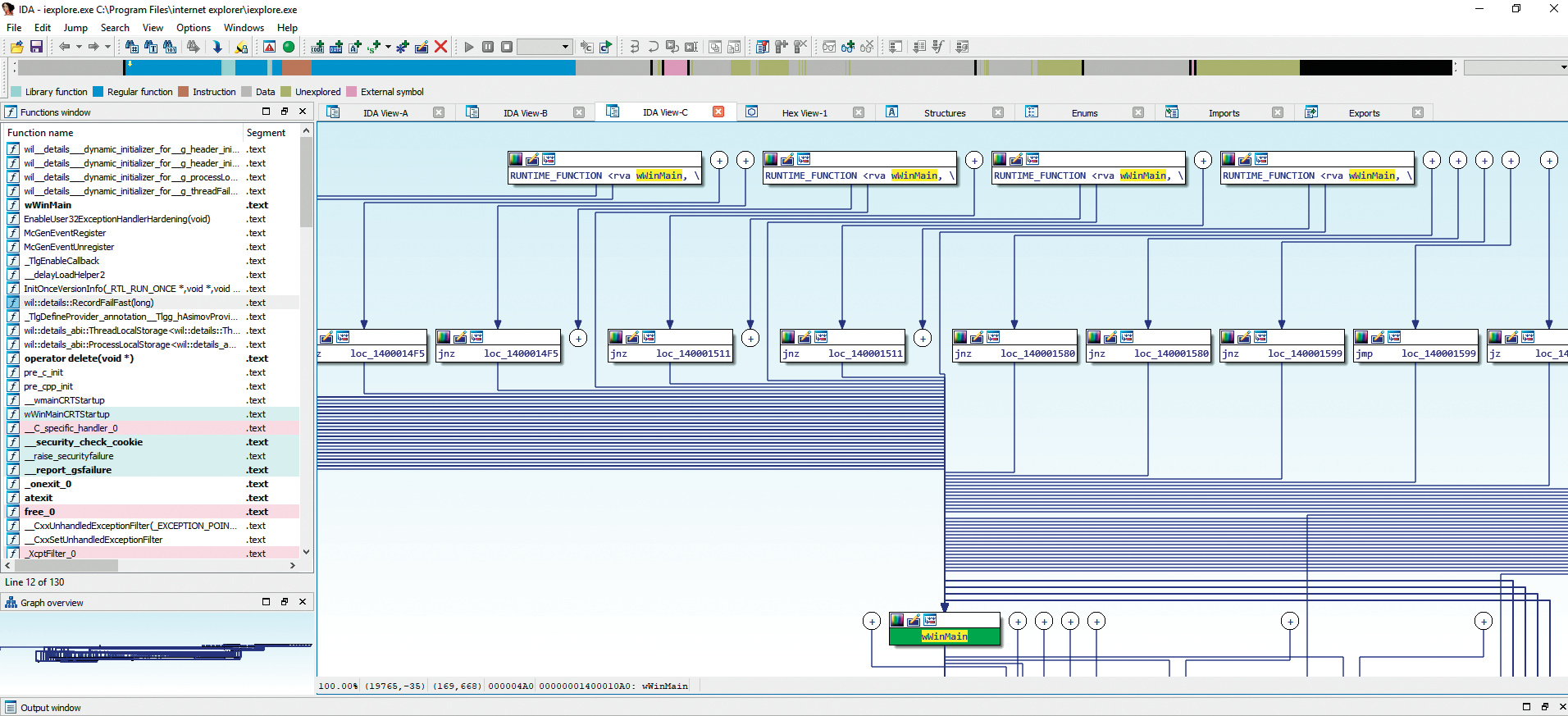Image resolution: width=1568 pixels, height=716 pixels.
Task: Close the IDA View-C tab
Action: 718,112
